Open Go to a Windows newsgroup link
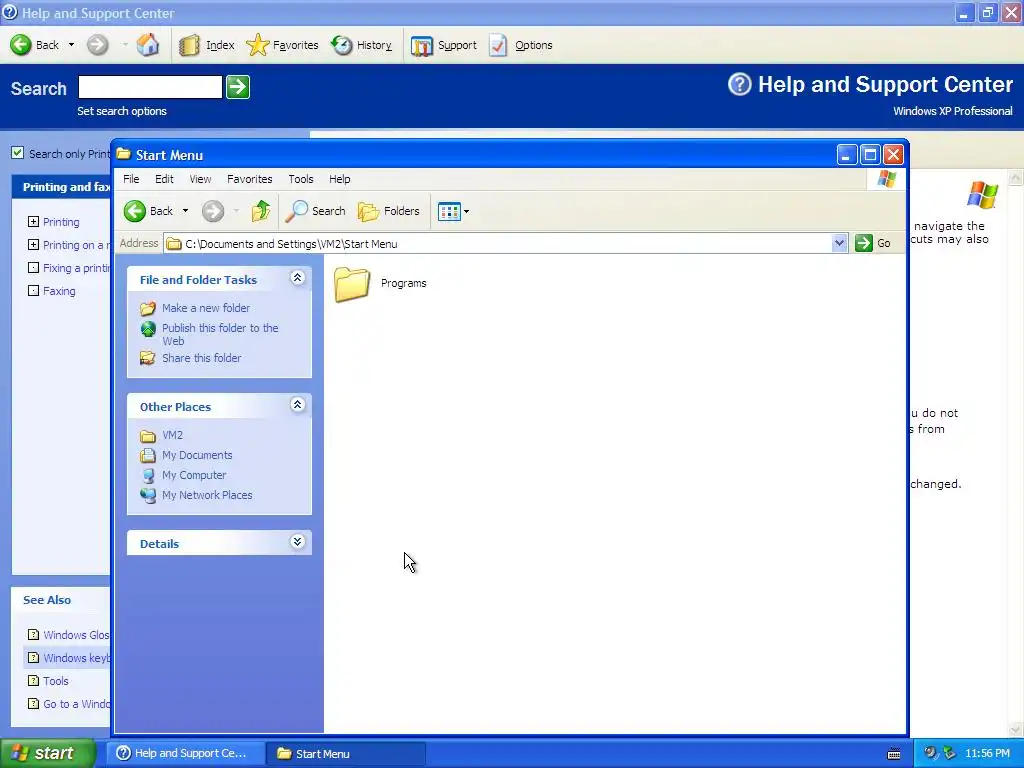The image size is (1024, 768). tap(76, 704)
